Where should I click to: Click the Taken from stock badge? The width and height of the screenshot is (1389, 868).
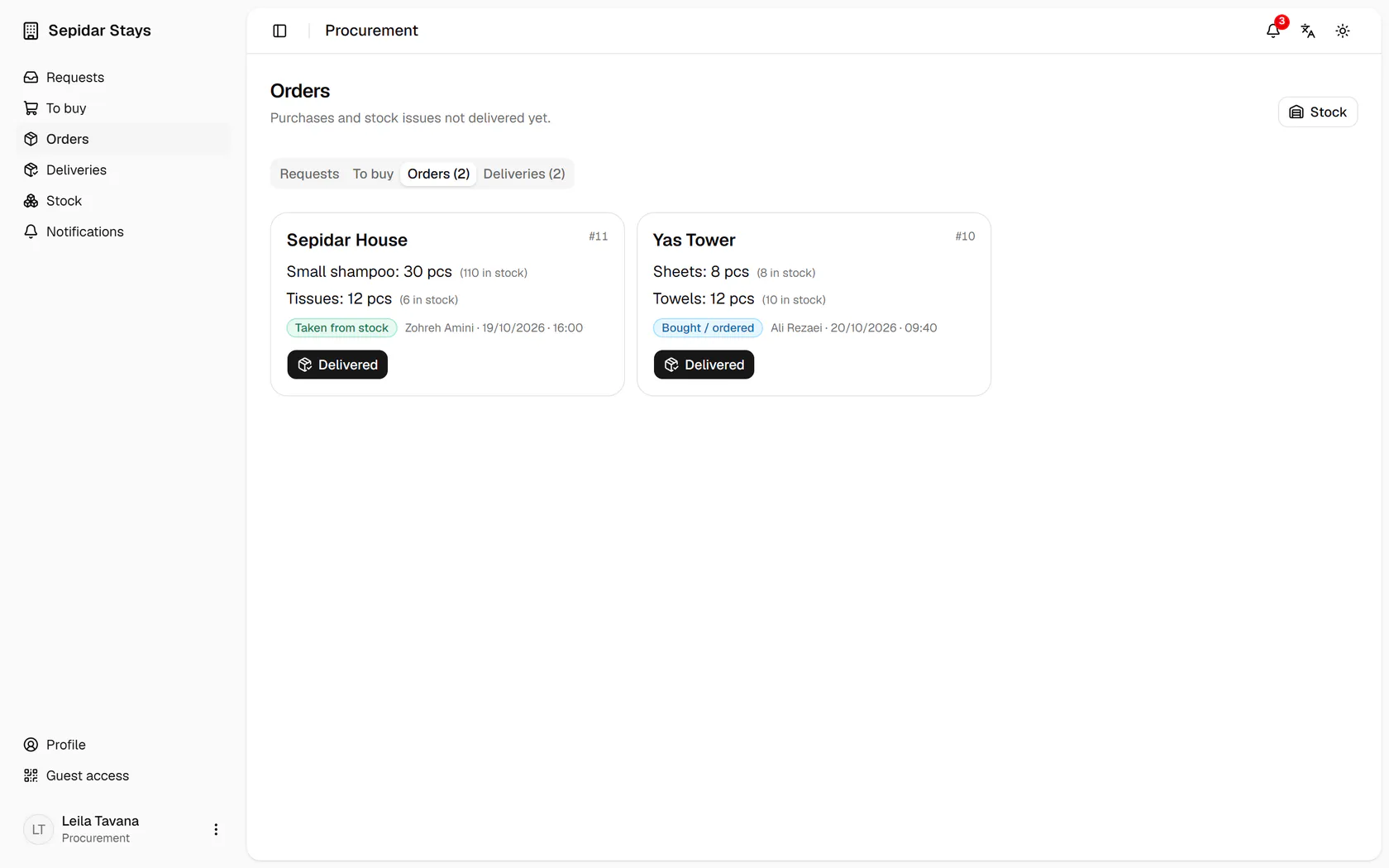341,328
